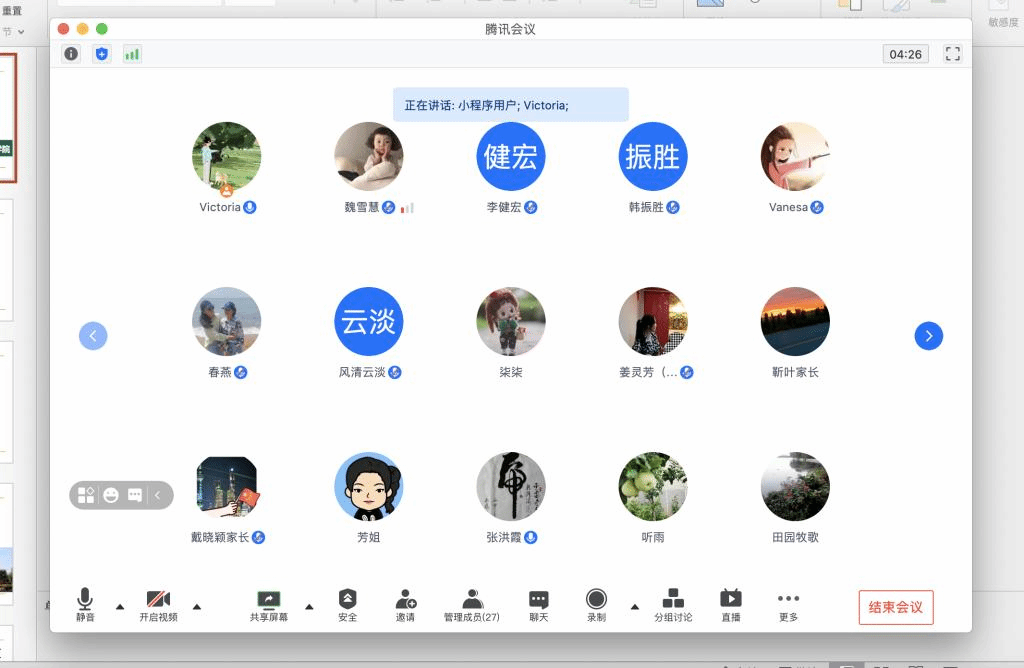1024x668 pixels.
Task: Expand audio options arrow beside 静音
Action: (x=120, y=606)
